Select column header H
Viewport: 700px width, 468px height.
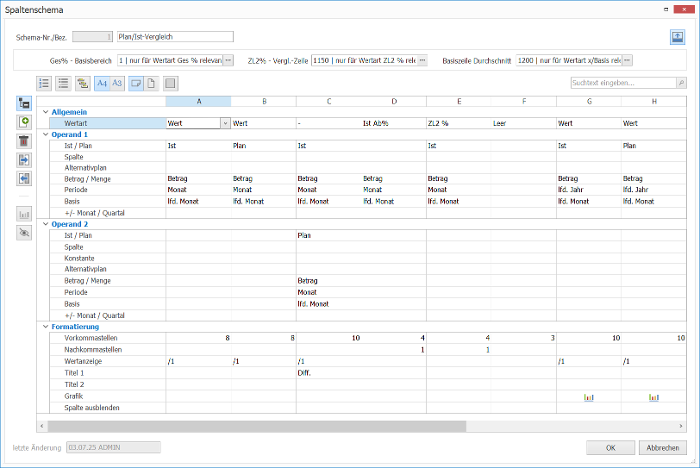(x=654, y=101)
